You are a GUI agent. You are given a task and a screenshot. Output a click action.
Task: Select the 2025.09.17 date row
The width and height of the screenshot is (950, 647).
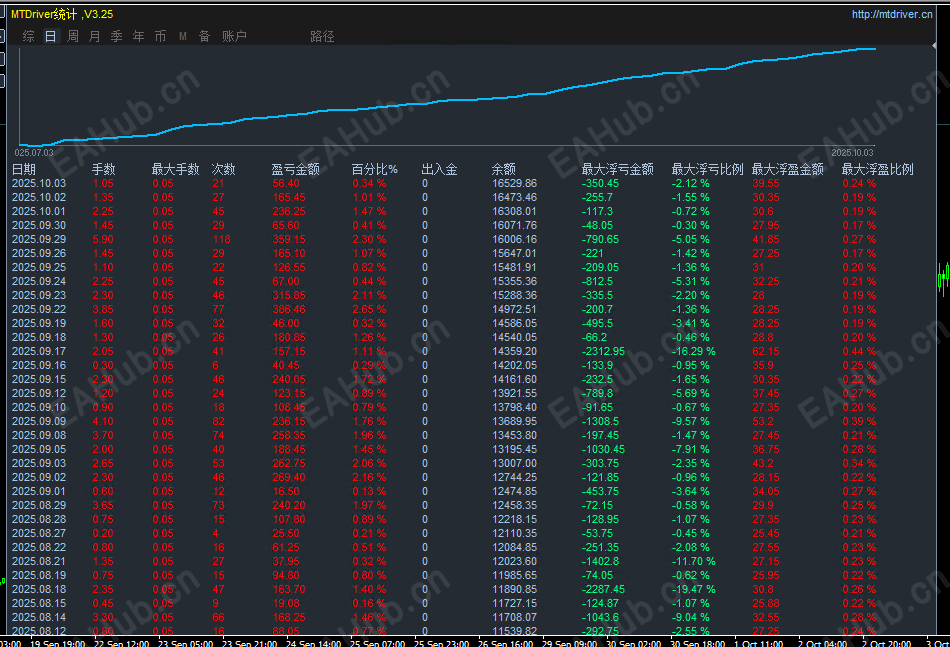coord(39,351)
